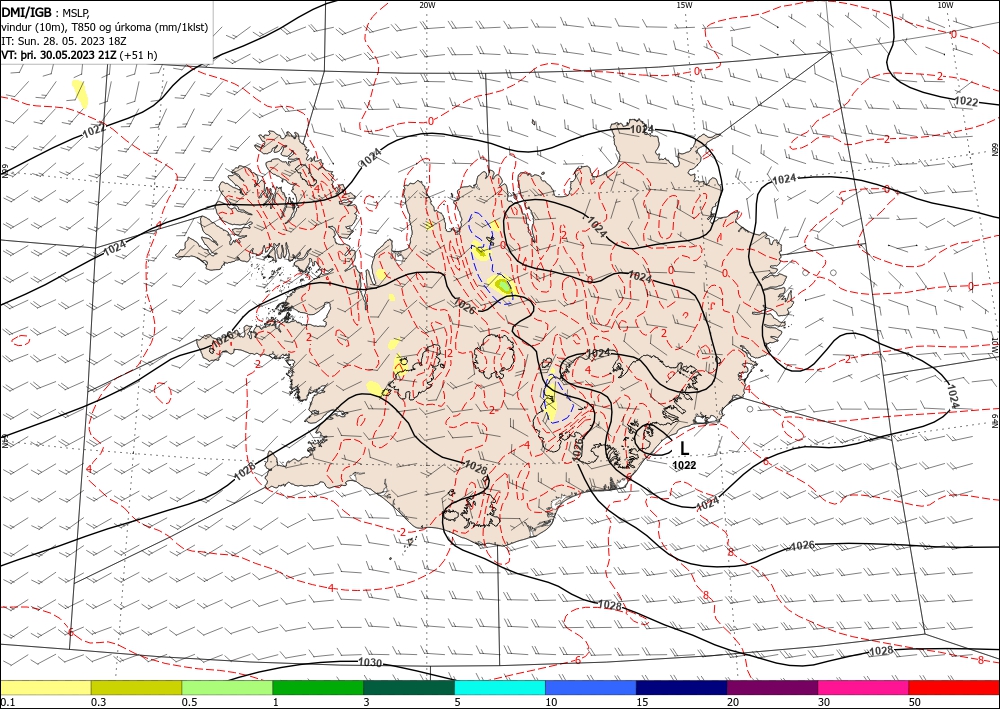Viewport: 1000px width, 709px height.
Task: Select the 15W longitude label
Action: coord(684,5)
